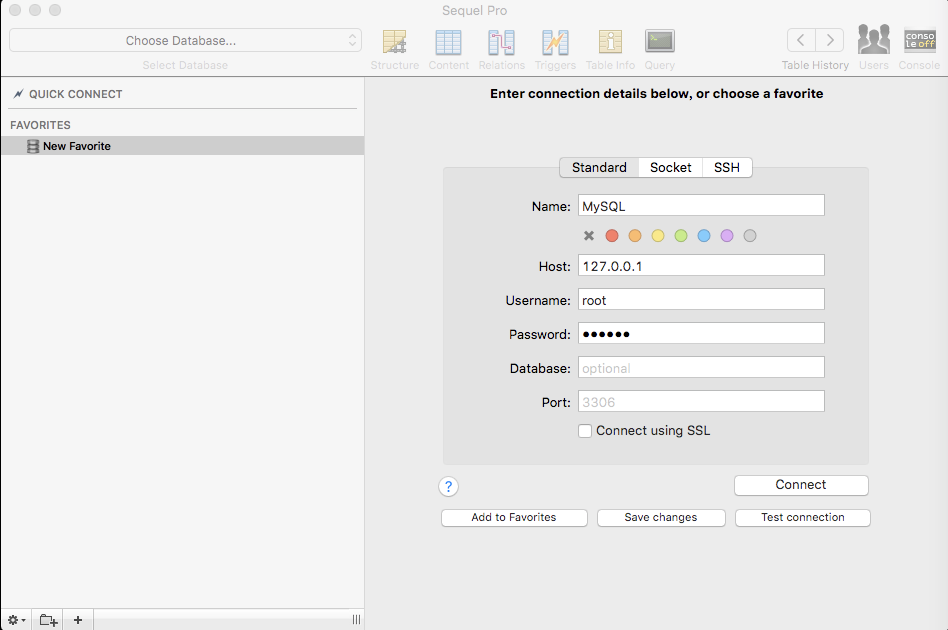Switch to the SSH connection tab
948x630 pixels.
tap(727, 168)
